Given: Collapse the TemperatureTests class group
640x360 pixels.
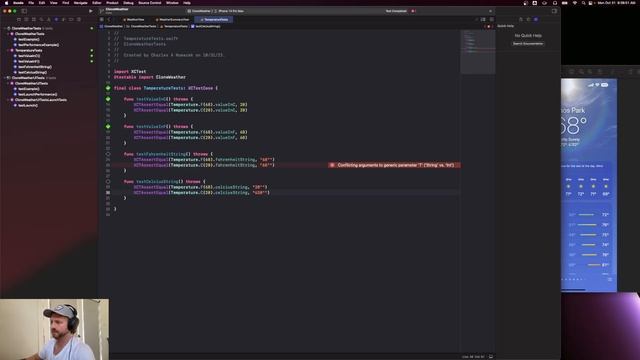Looking at the screenshot, I should pos(8,50).
